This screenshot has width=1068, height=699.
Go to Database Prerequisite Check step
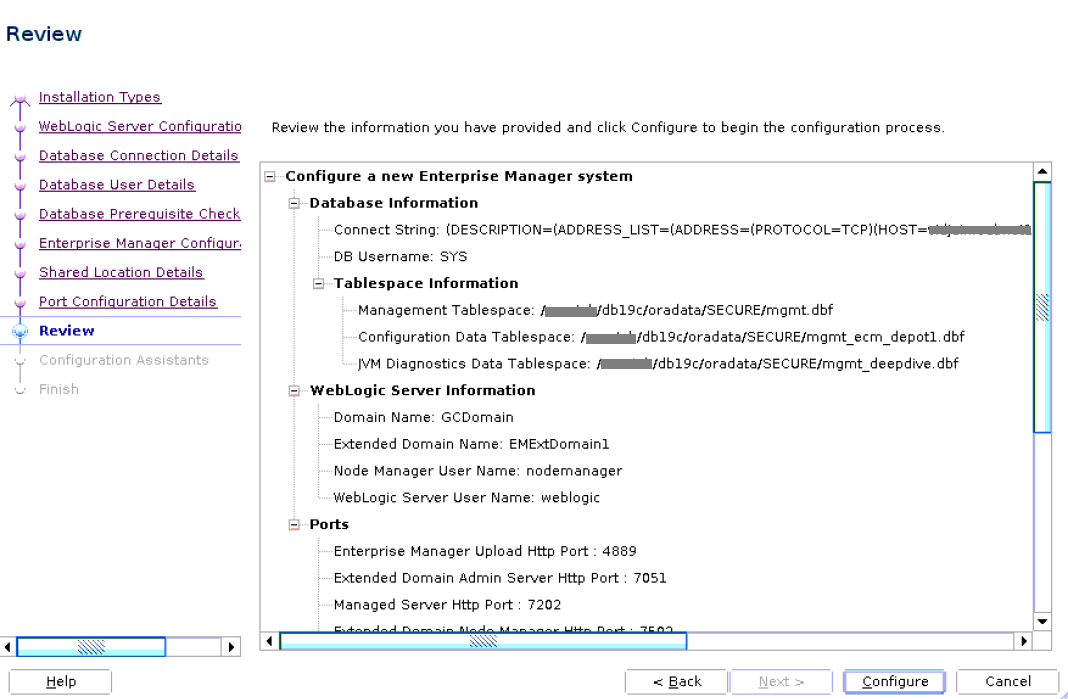tap(140, 214)
